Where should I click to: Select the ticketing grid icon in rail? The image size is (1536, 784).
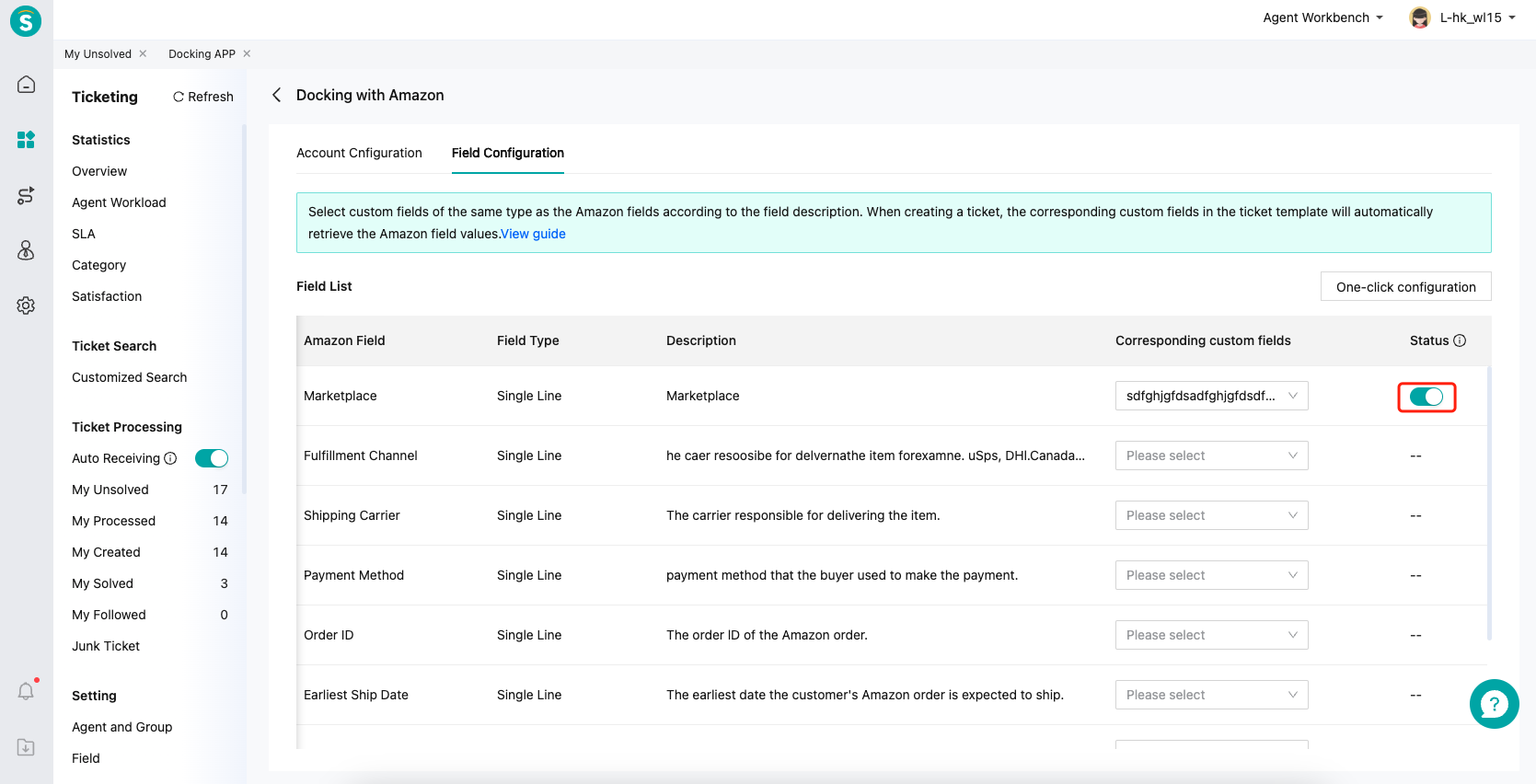tap(26, 140)
